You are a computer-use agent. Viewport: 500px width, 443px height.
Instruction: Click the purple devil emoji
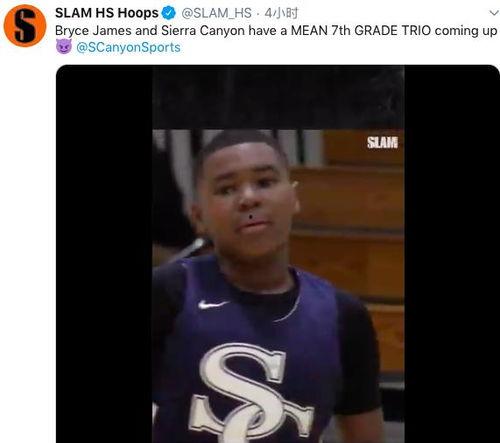(x=64, y=47)
